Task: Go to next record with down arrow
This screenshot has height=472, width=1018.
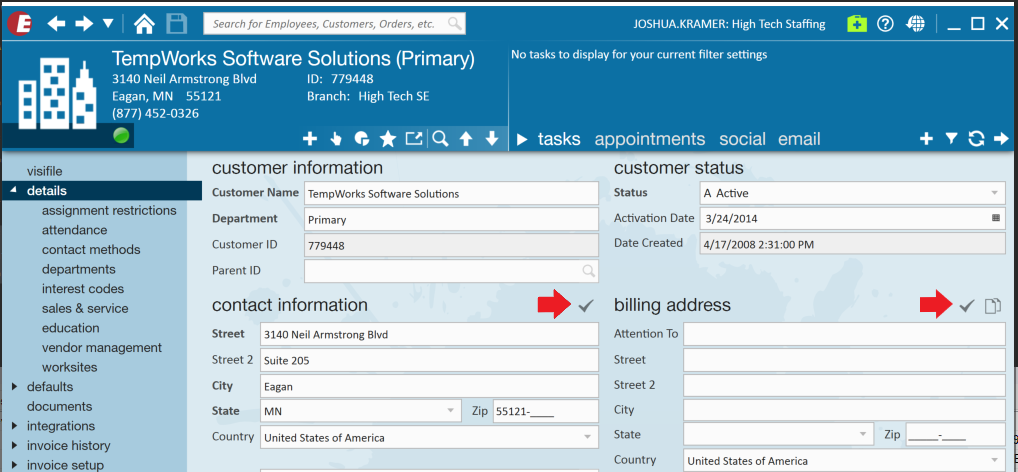Action: pyautogui.click(x=491, y=138)
